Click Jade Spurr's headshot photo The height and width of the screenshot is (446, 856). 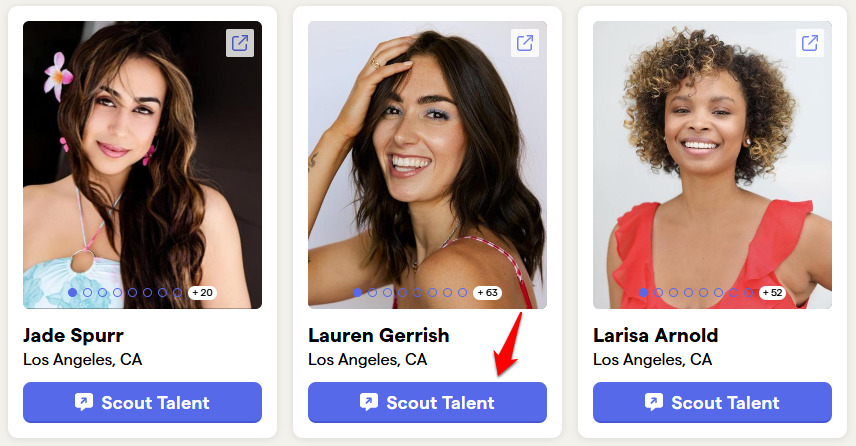142,165
